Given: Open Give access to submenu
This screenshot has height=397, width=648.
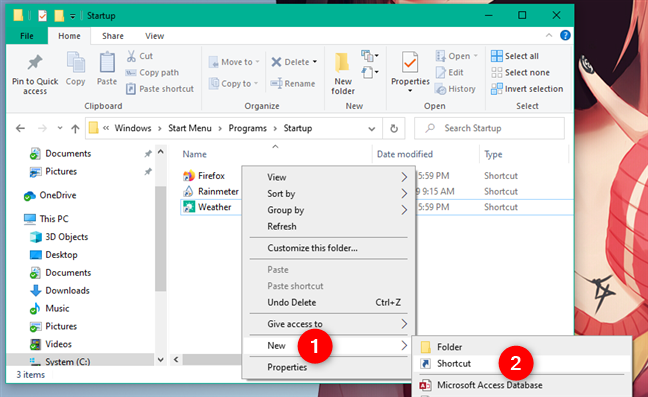Looking at the screenshot, I should click(x=329, y=324).
